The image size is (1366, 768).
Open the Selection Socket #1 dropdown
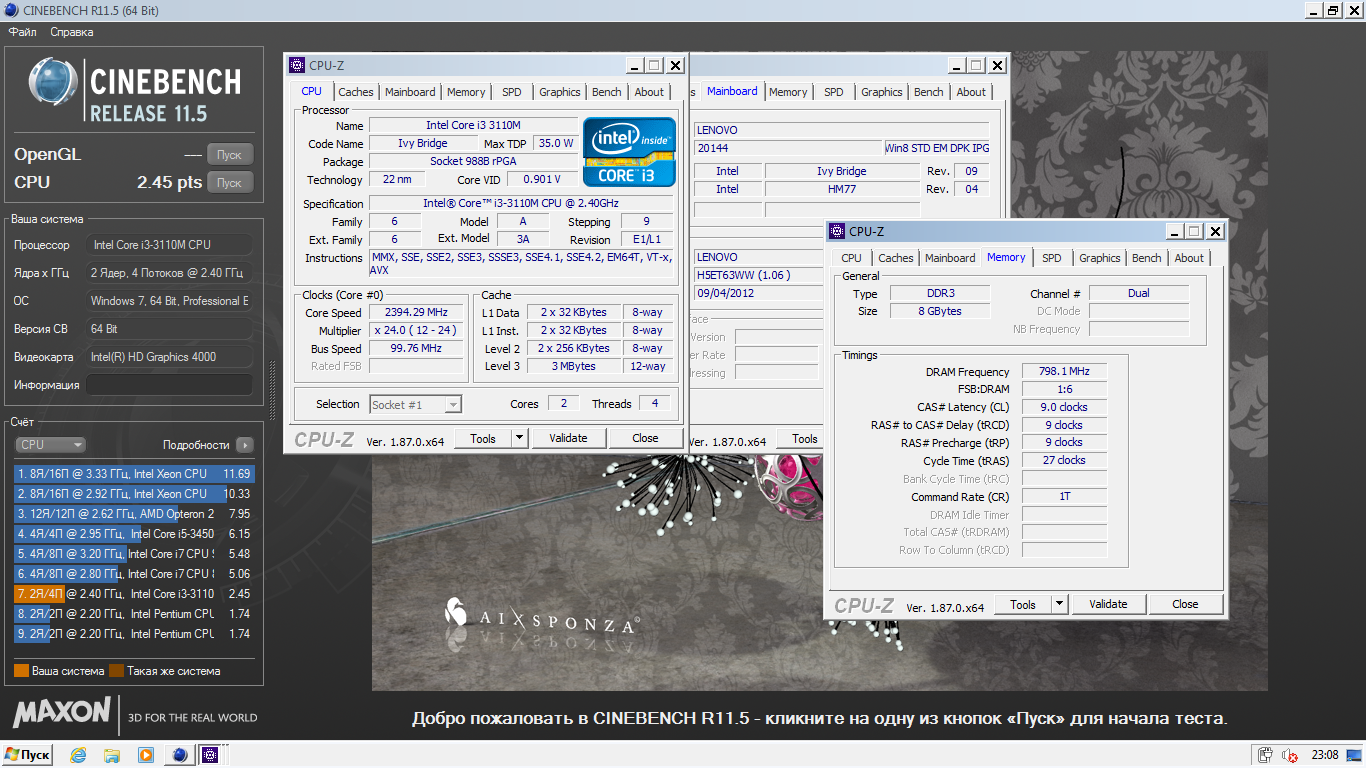click(416, 404)
